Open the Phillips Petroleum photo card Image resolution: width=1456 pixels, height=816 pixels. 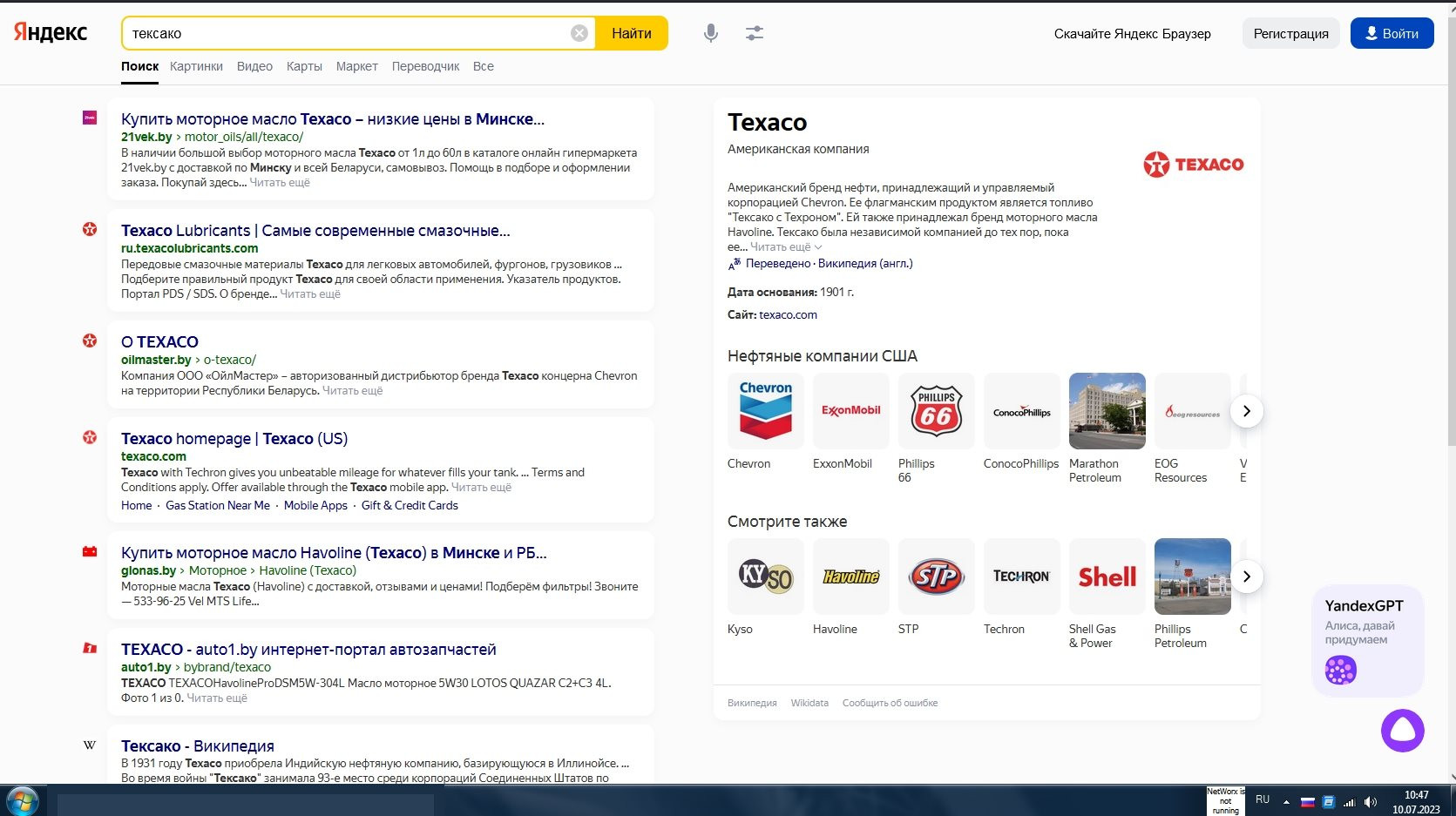point(1193,577)
